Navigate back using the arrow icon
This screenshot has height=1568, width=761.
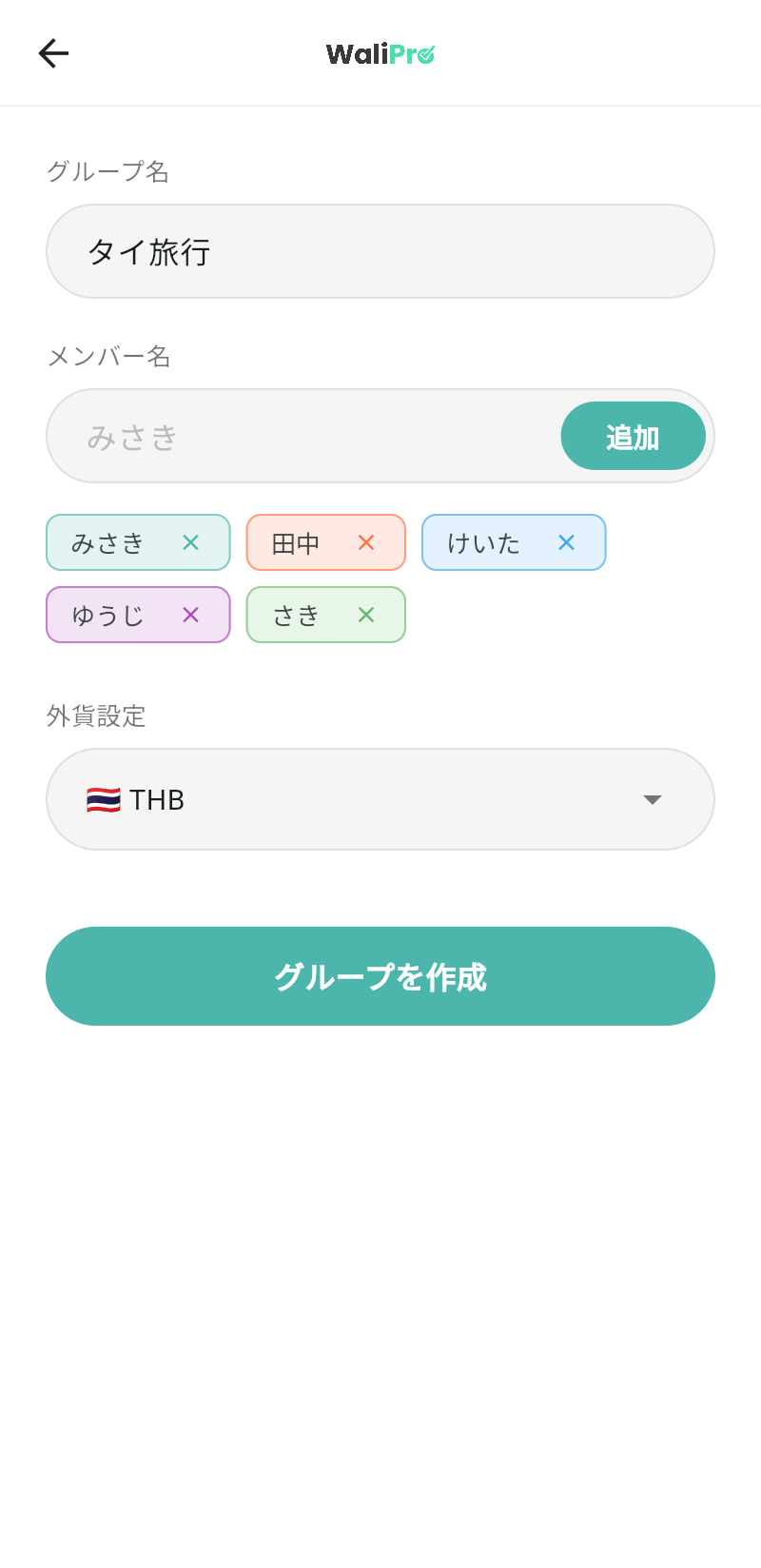pyautogui.click(x=53, y=53)
